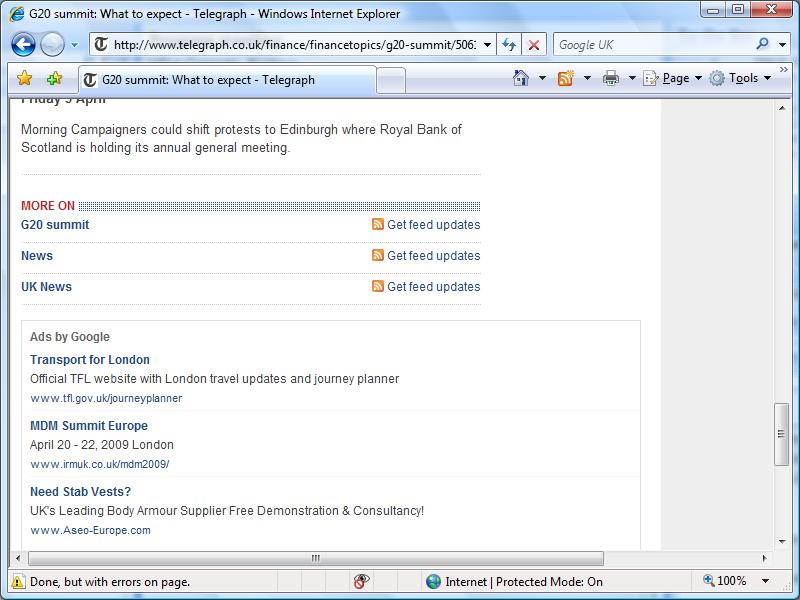Expand the Tools menu dropdown
Image resolution: width=800 pixels, height=600 pixels.
click(x=740, y=78)
